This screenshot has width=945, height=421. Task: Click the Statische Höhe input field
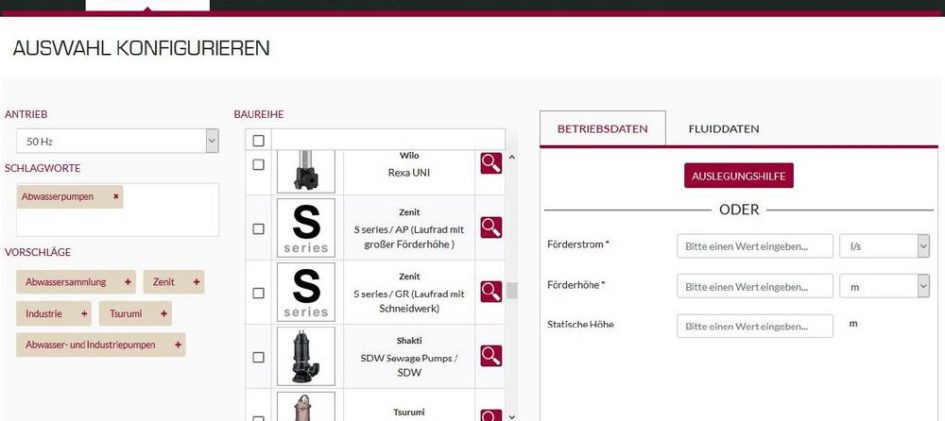754,326
